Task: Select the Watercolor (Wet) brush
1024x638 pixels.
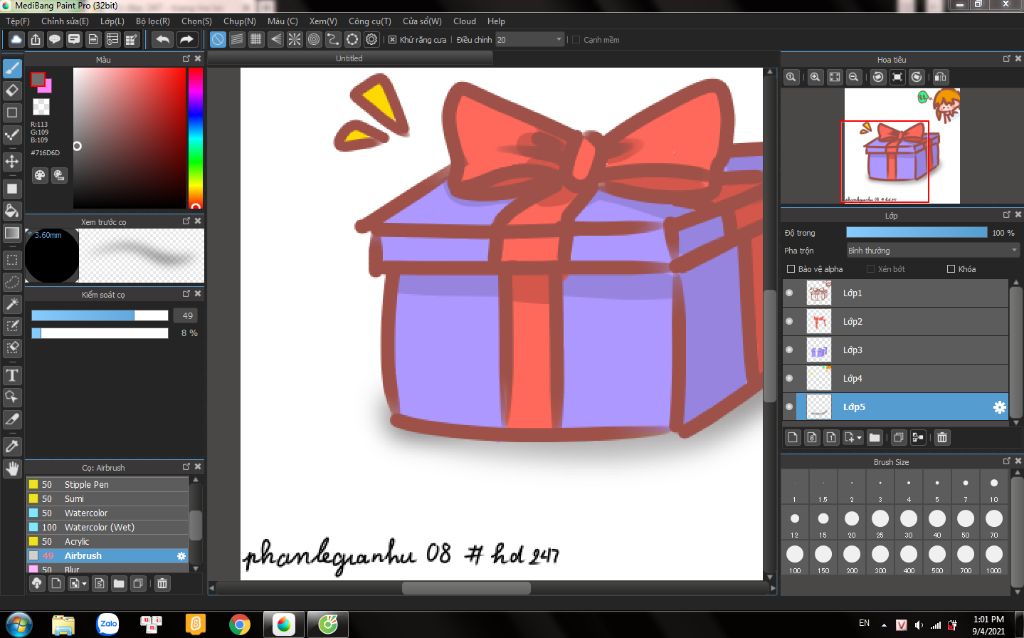Action: click(108, 527)
